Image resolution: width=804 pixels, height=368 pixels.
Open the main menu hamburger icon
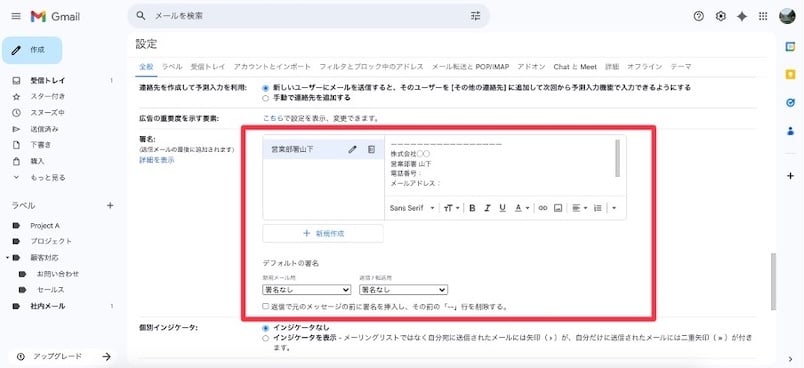(x=16, y=16)
